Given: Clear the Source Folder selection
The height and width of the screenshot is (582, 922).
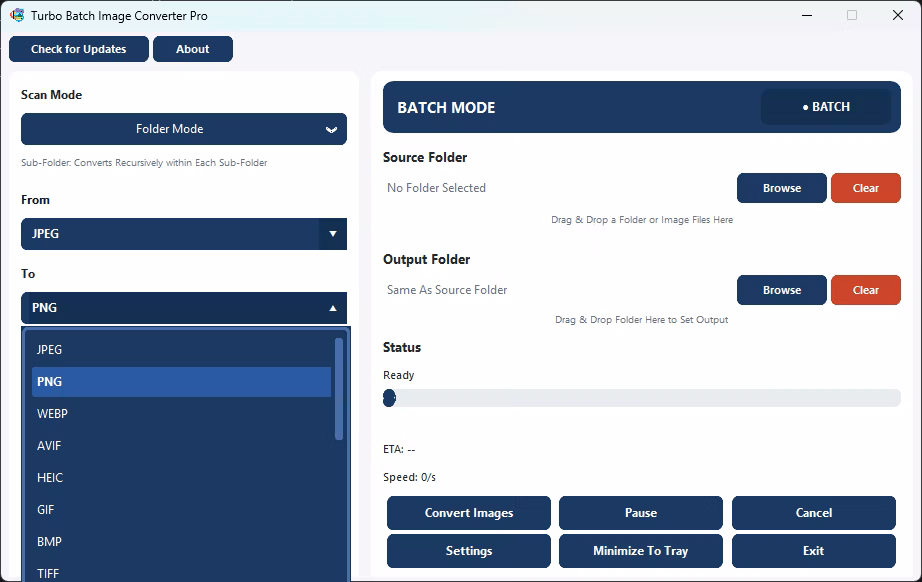Looking at the screenshot, I should tap(866, 188).
